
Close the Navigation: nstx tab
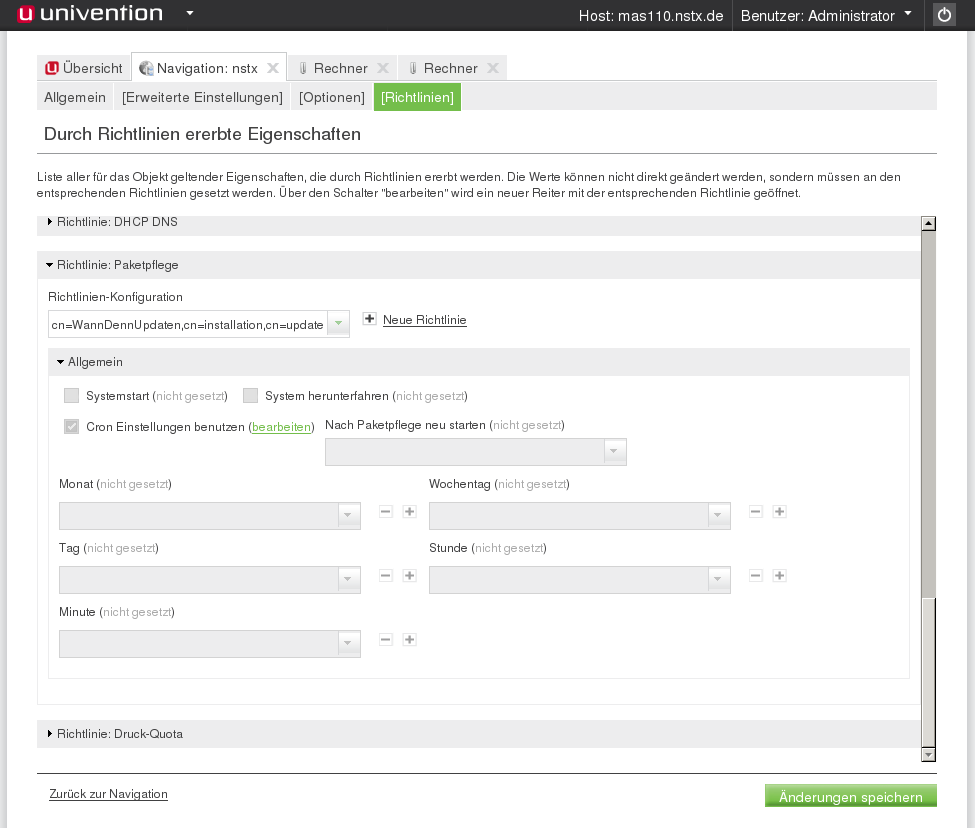tap(273, 68)
